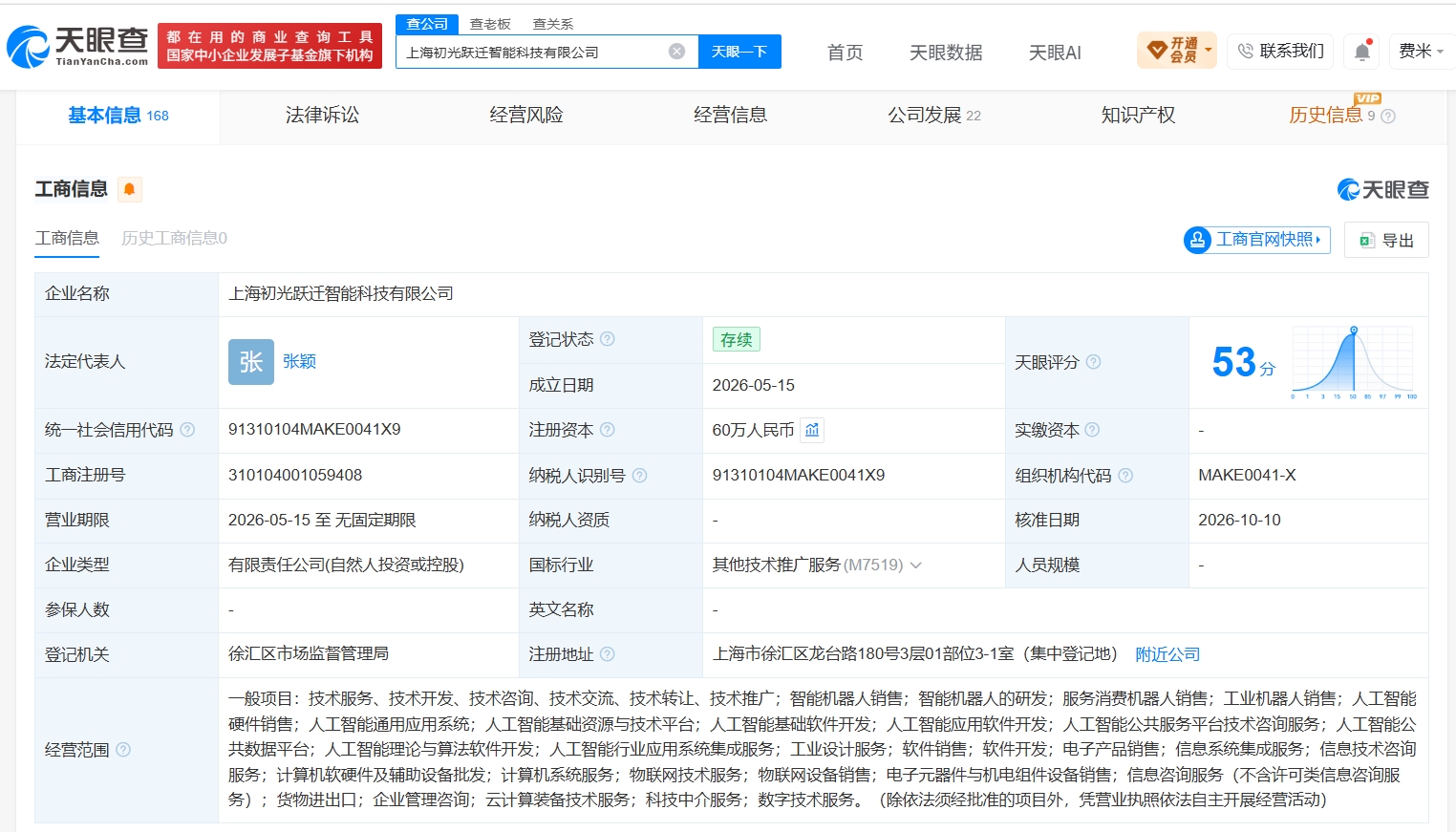Switch to 知识产权 tab
Screen dimensions: 1456x832
coord(1138,116)
